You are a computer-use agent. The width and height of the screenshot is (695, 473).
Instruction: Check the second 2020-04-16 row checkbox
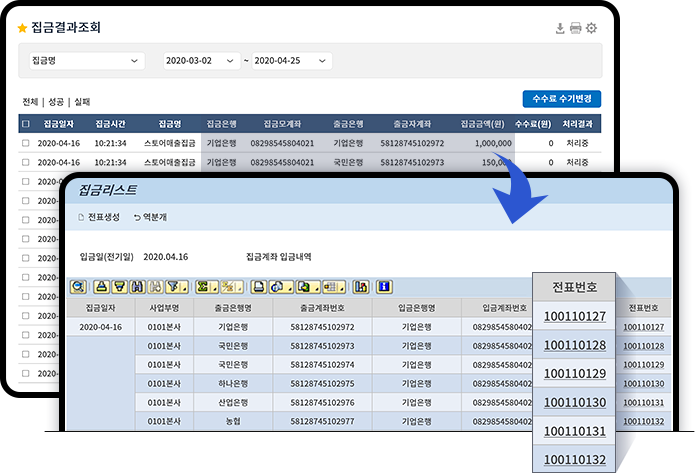pos(26,161)
